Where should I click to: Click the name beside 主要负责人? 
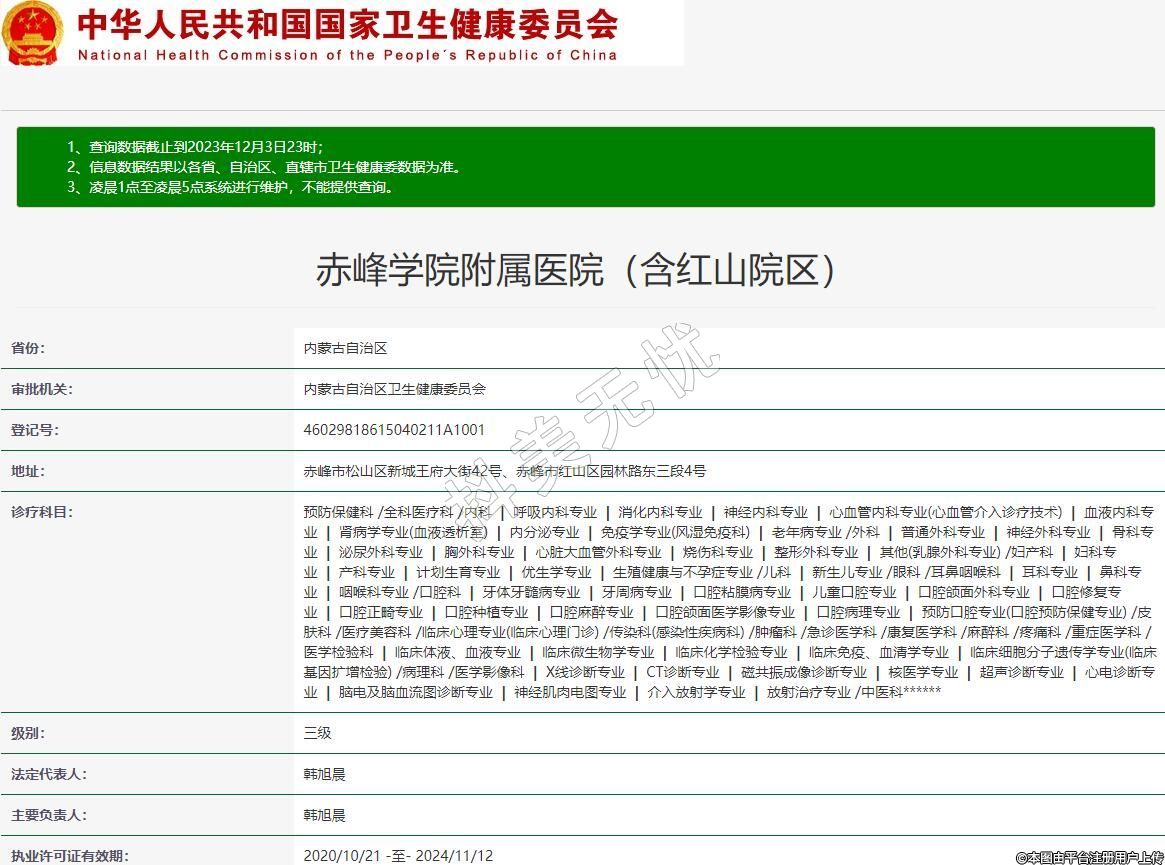pyautogui.click(x=324, y=815)
